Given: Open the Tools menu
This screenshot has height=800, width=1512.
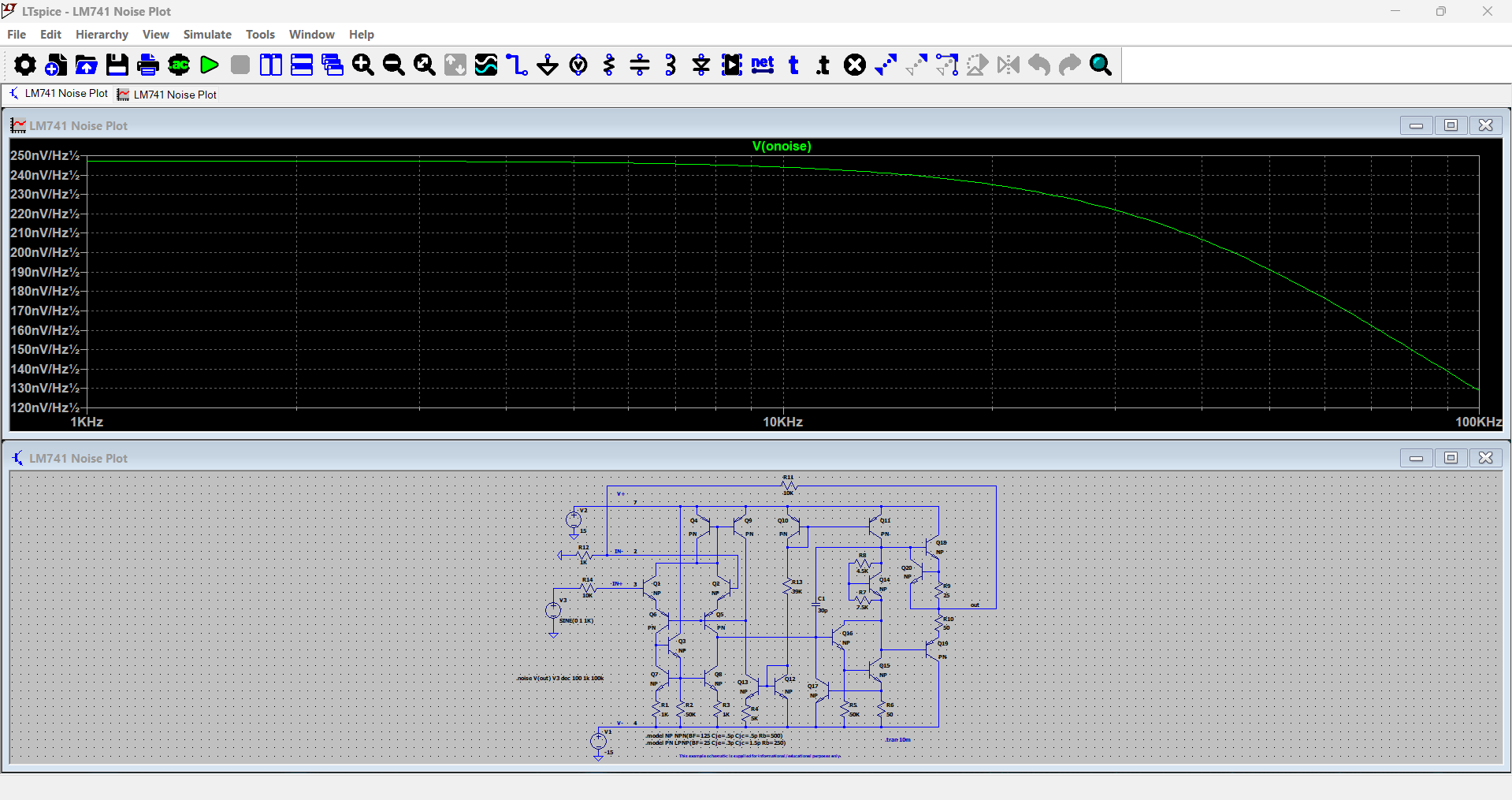Looking at the screenshot, I should pos(260,35).
